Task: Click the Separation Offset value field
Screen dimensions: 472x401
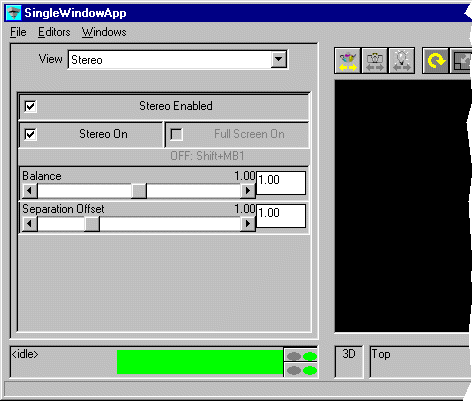Action: 281,216
